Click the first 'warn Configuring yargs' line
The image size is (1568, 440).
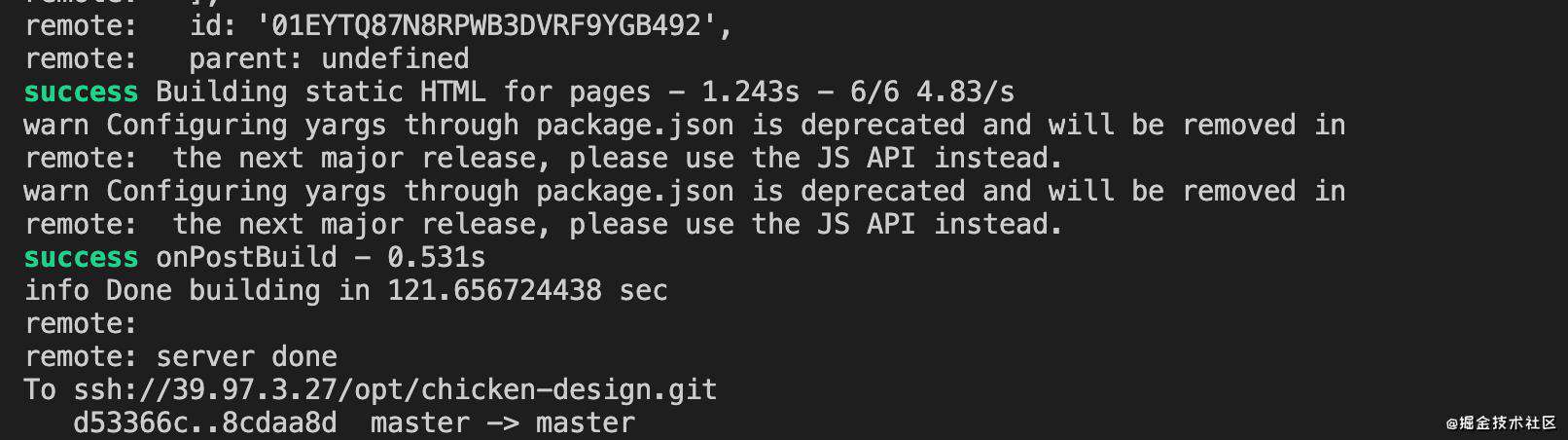pyautogui.click(x=685, y=126)
